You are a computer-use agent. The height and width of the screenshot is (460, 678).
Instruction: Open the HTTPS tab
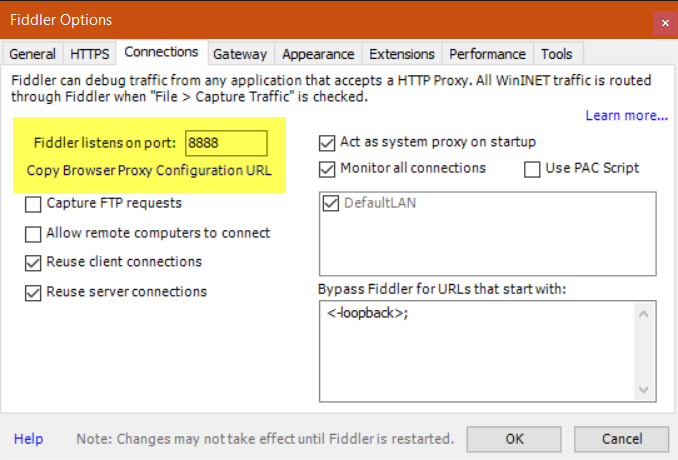(x=90, y=54)
